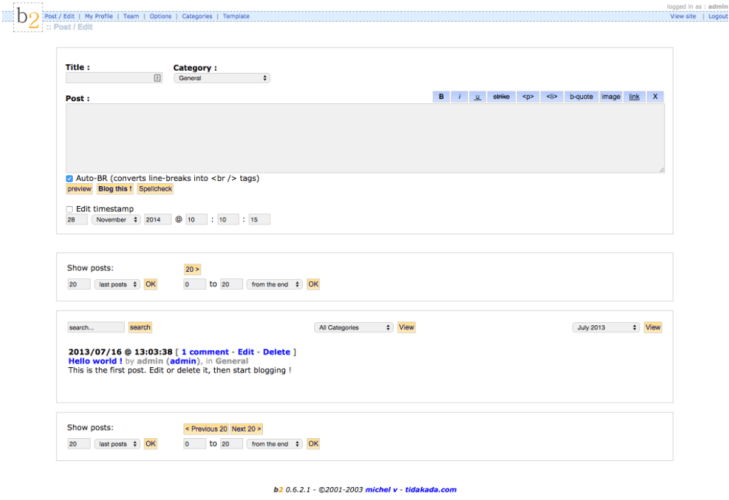Open the Category dropdown showing General

click(x=221, y=78)
